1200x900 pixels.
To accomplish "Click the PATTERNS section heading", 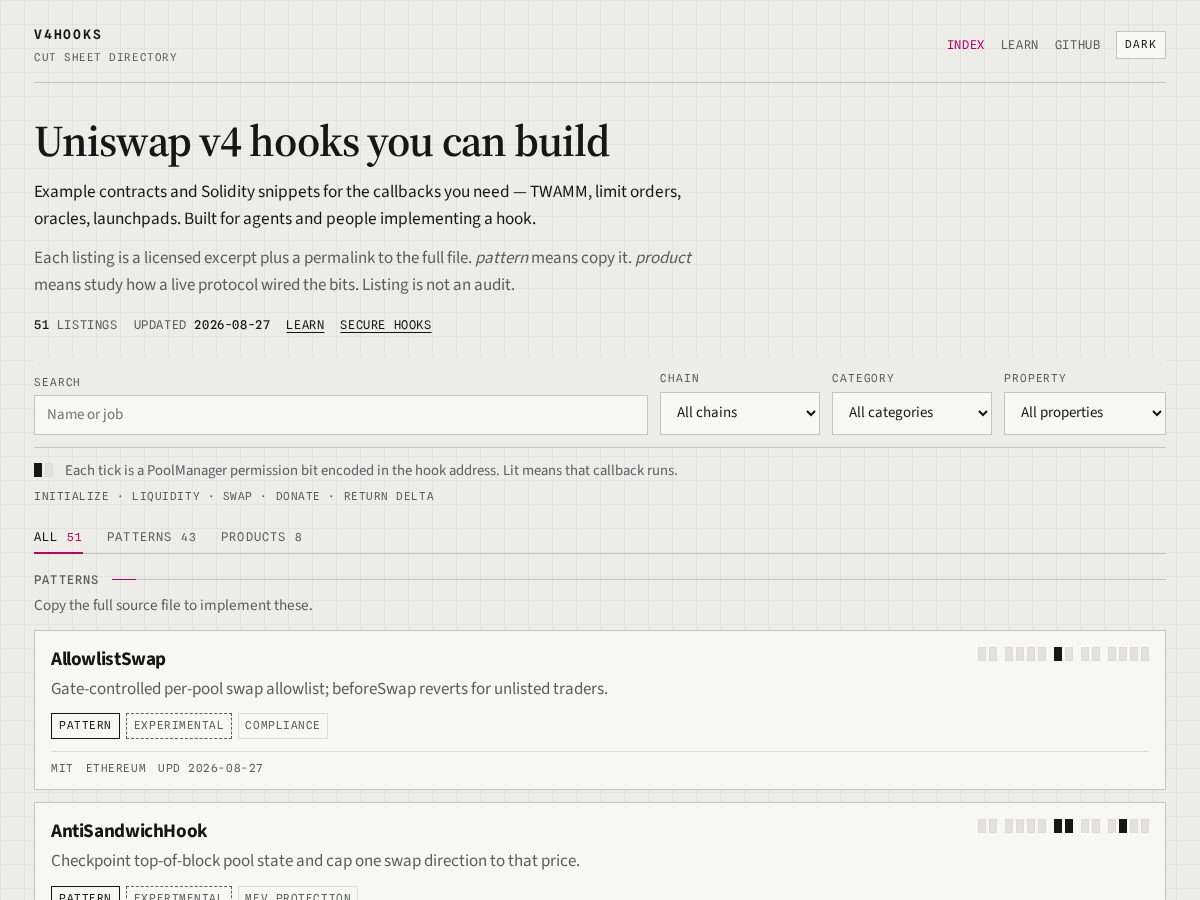I will pyautogui.click(x=66, y=580).
